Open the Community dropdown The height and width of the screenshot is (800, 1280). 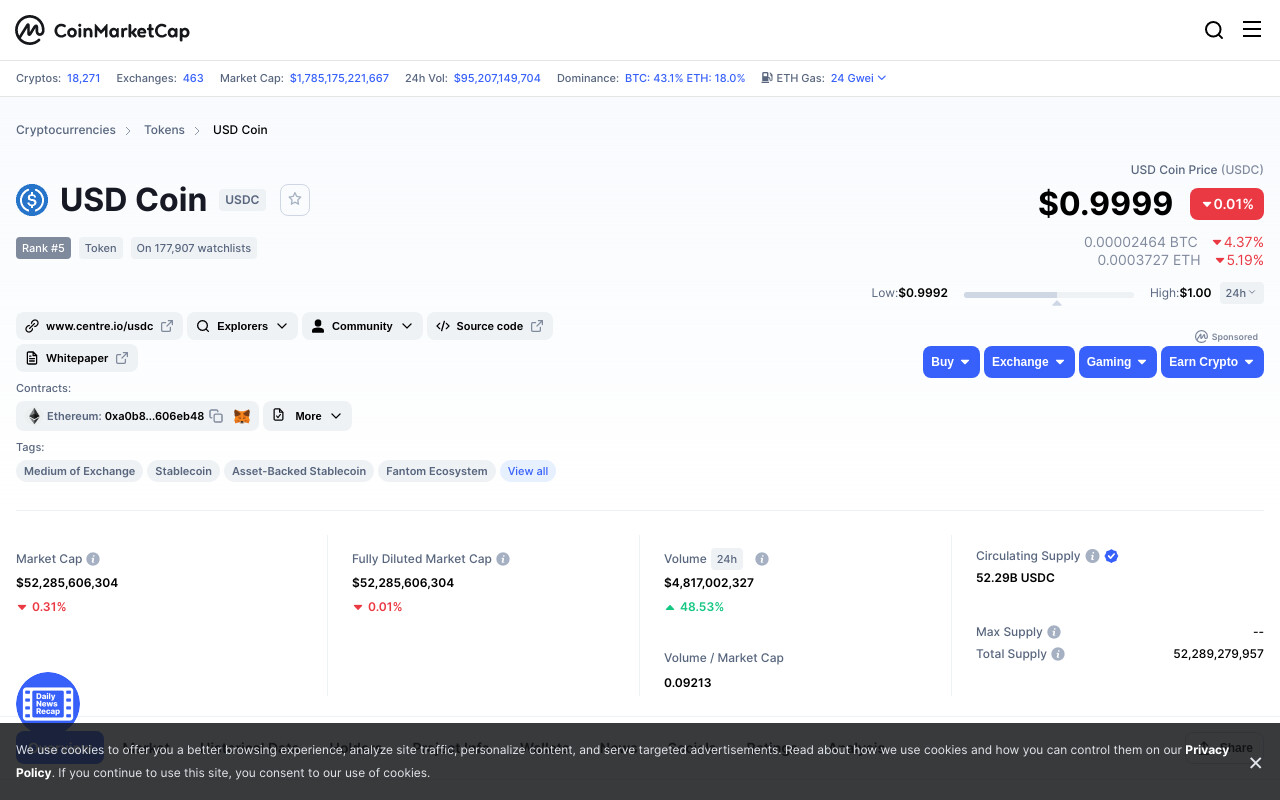coord(362,326)
